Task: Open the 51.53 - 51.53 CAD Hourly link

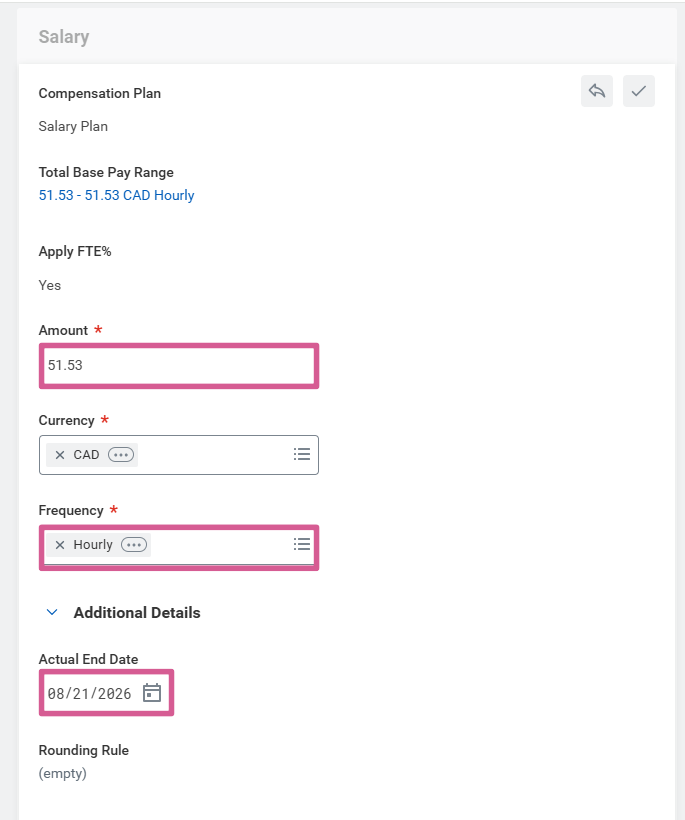Action: coord(116,195)
